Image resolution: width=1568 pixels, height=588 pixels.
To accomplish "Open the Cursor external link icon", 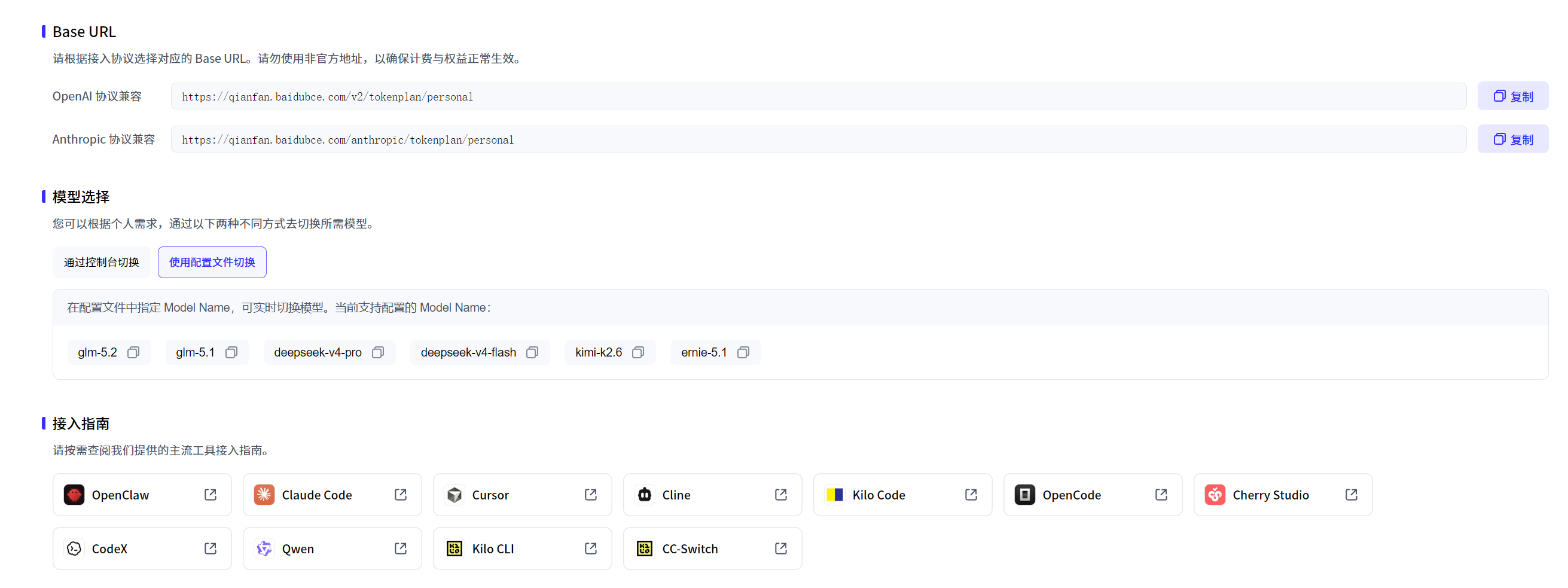I will 591,495.
